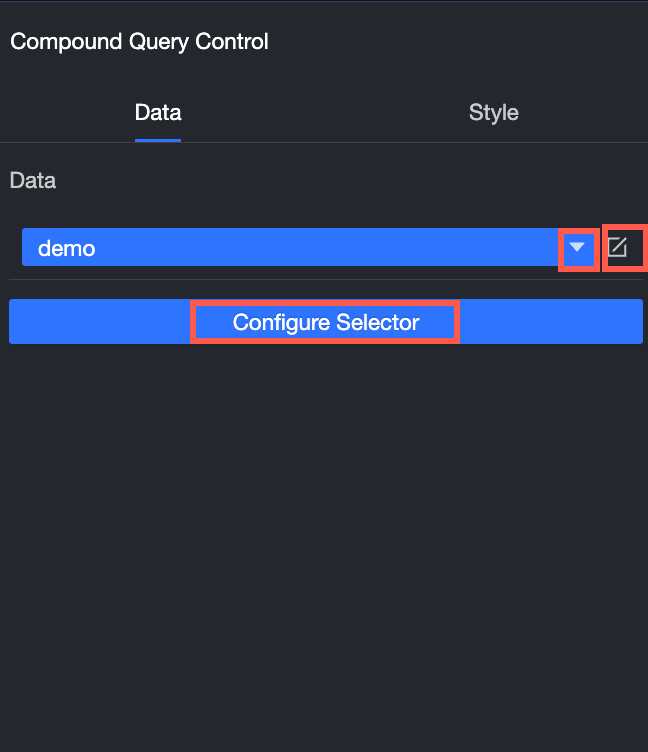Show Style settings for the control
This screenshot has width=648, height=752.
coord(493,112)
